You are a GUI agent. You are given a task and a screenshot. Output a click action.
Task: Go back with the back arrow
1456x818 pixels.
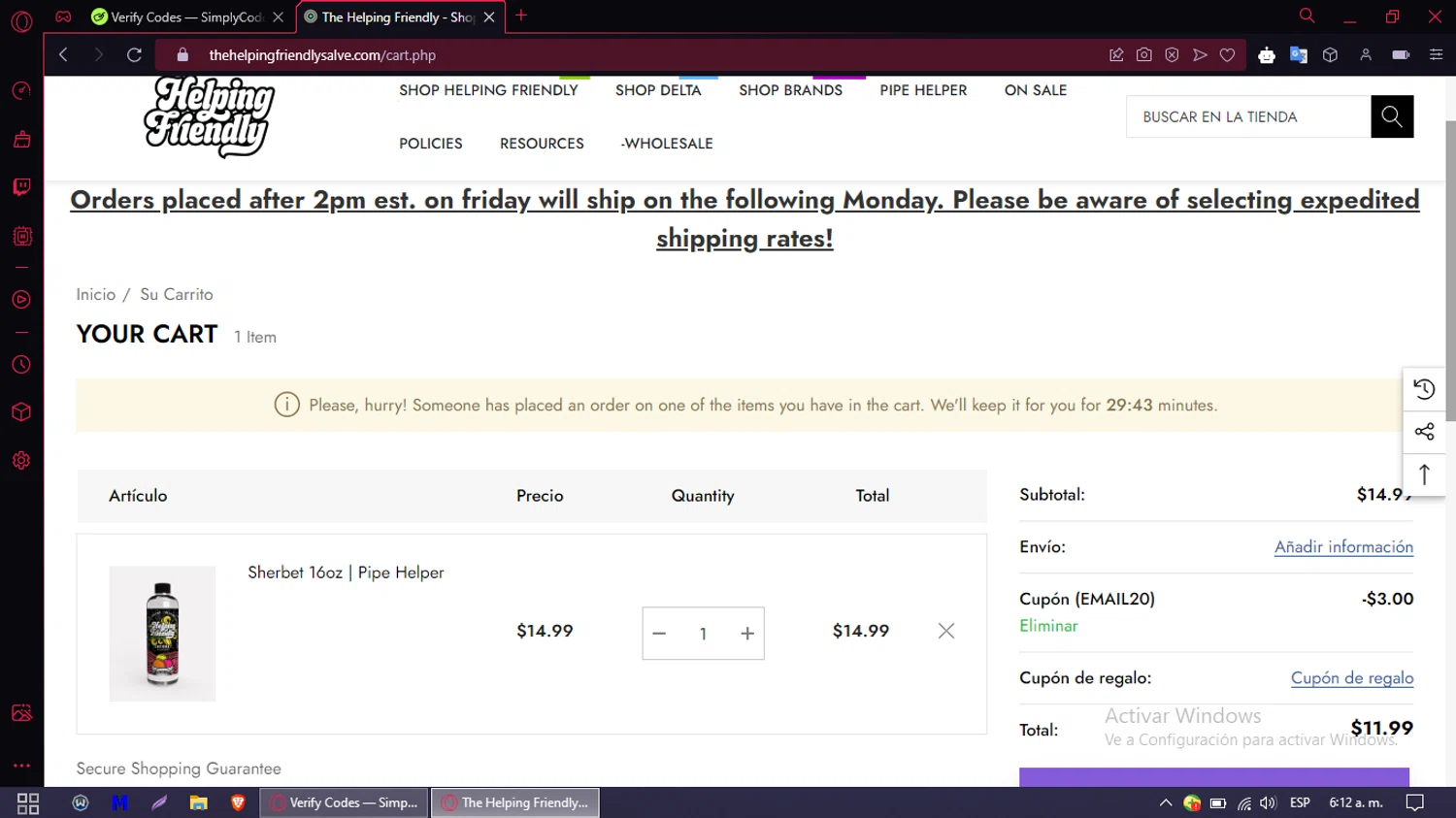pyautogui.click(x=63, y=55)
